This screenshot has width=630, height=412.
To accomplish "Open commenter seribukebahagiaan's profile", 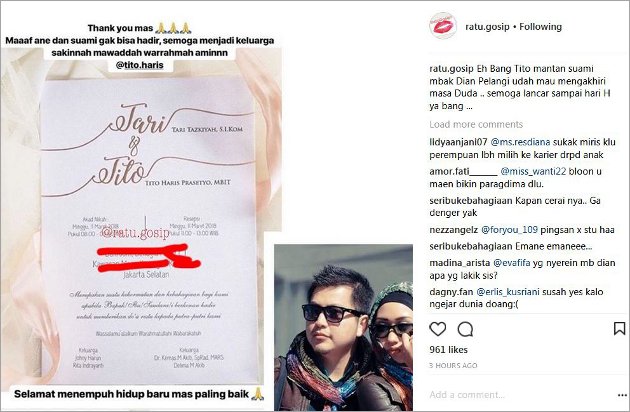I will coord(470,201).
